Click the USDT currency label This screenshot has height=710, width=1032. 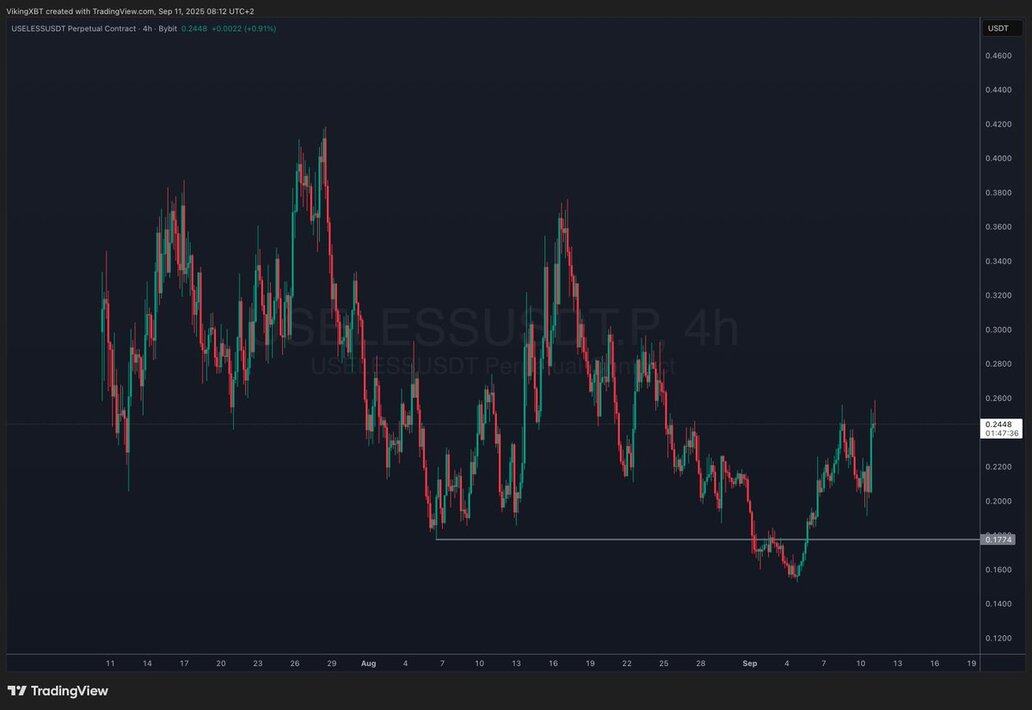pyautogui.click(x=998, y=28)
